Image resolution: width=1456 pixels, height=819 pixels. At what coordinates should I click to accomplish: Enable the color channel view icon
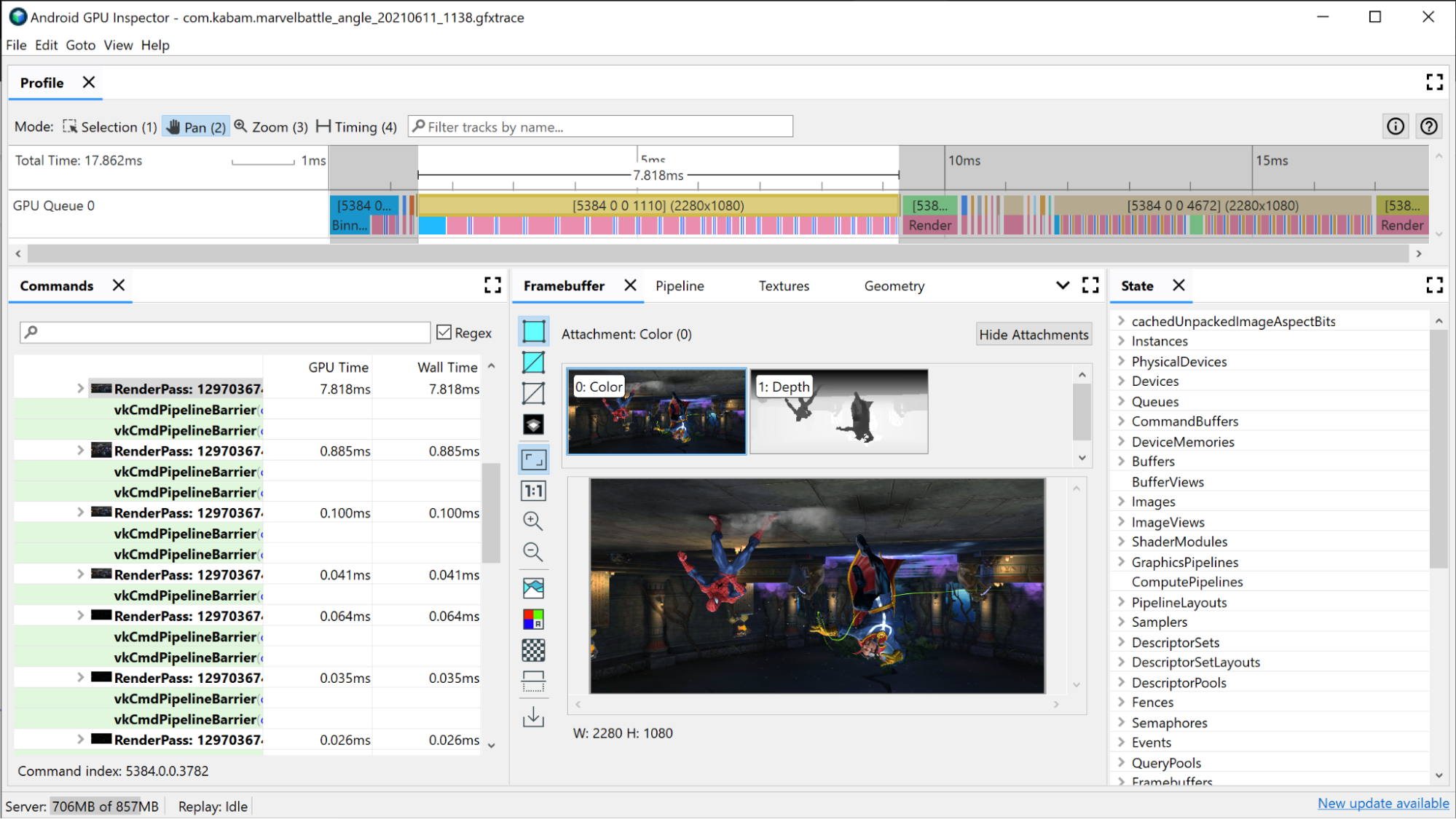533,620
